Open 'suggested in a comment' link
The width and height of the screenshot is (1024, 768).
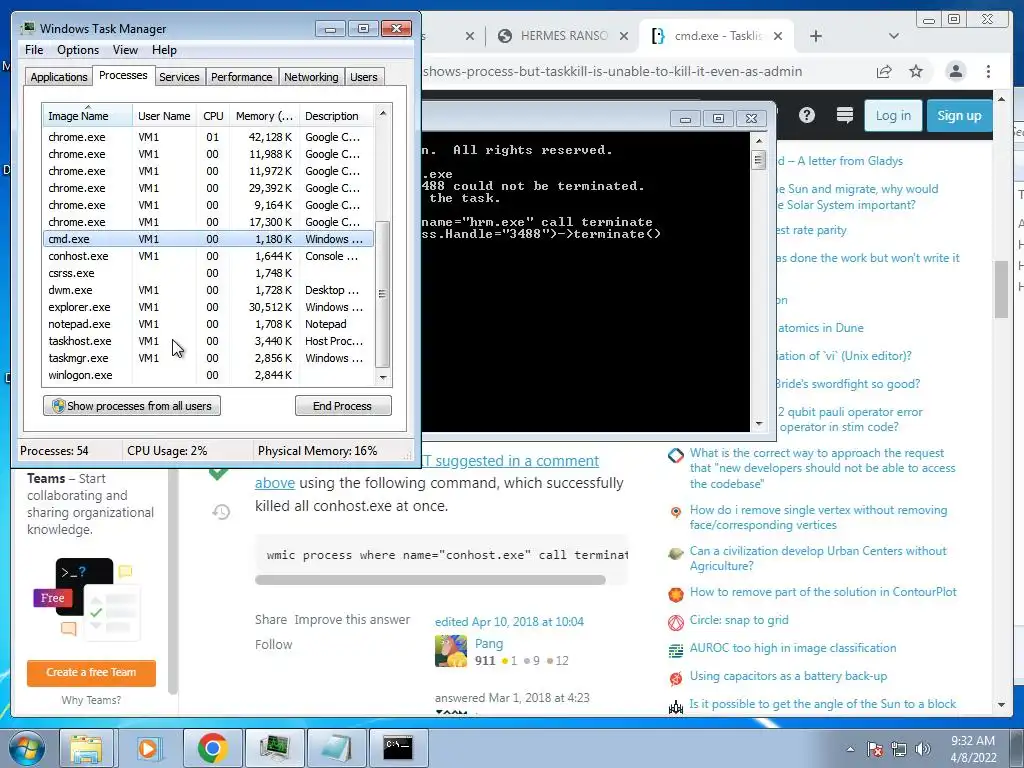517,460
